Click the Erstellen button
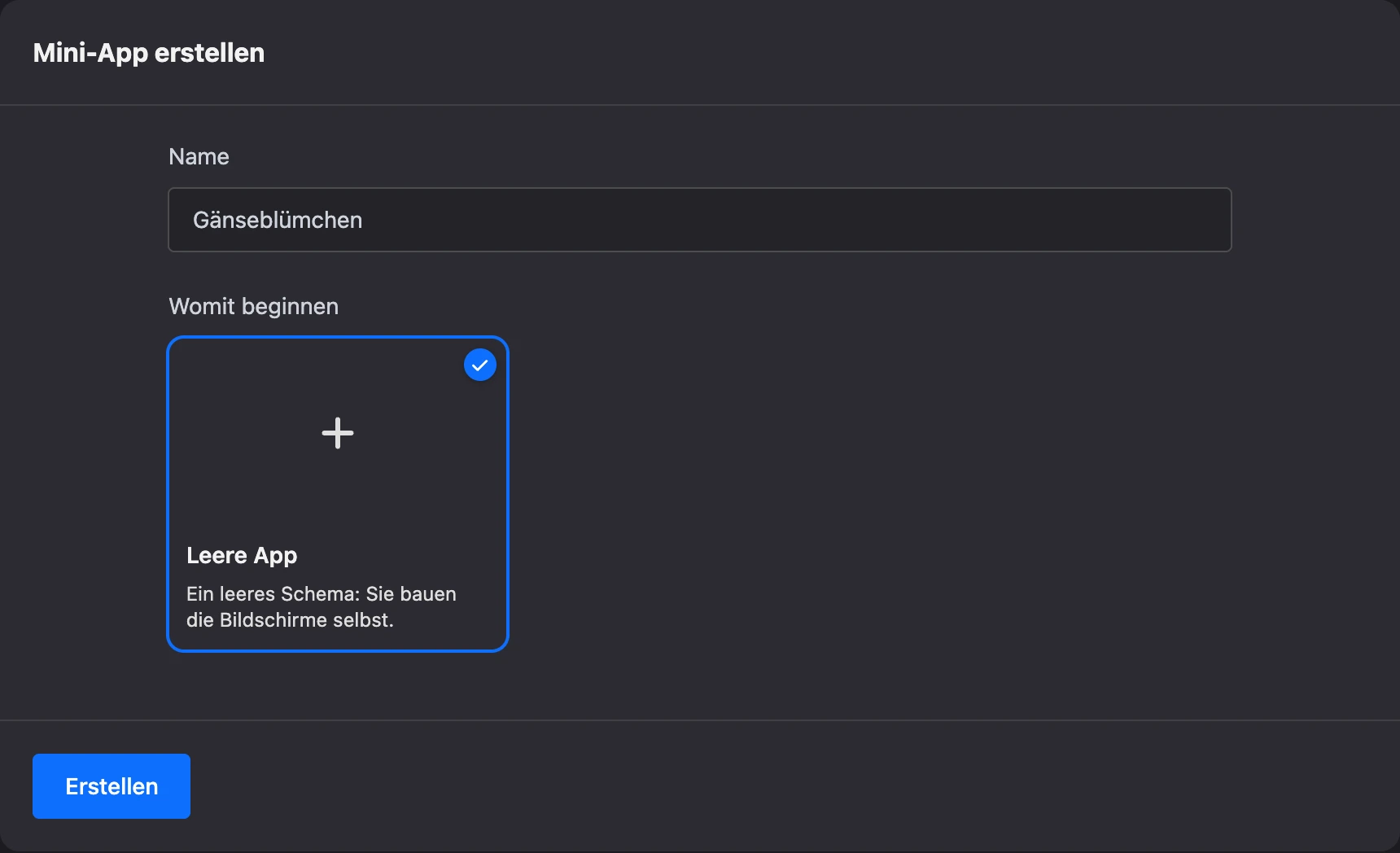The height and width of the screenshot is (853, 1400). point(112,786)
